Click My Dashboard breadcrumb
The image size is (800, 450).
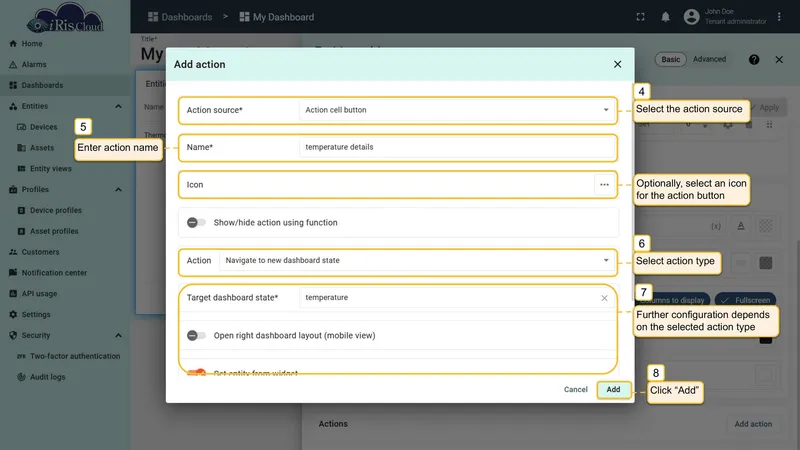pos(277,17)
